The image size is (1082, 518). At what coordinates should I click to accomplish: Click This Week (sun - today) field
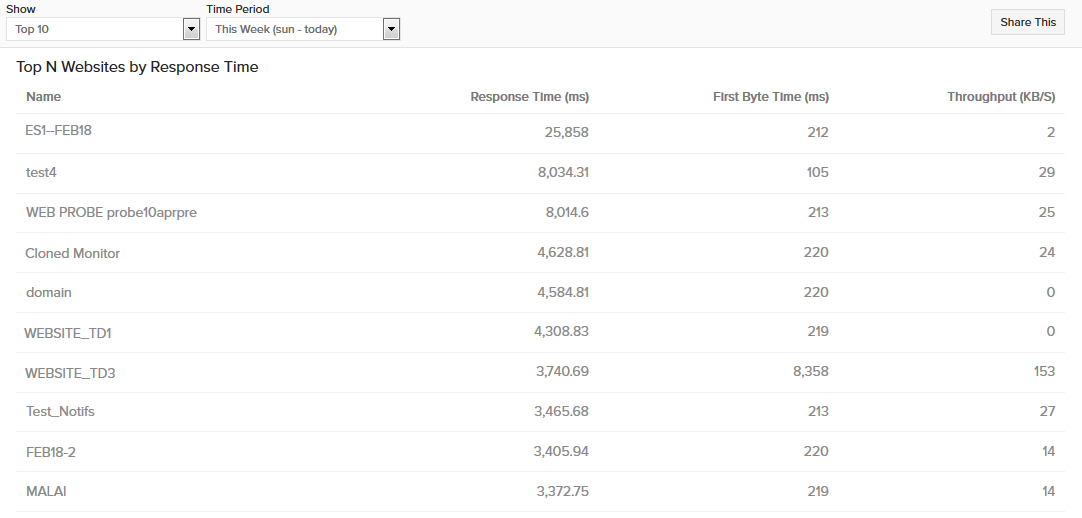(303, 29)
